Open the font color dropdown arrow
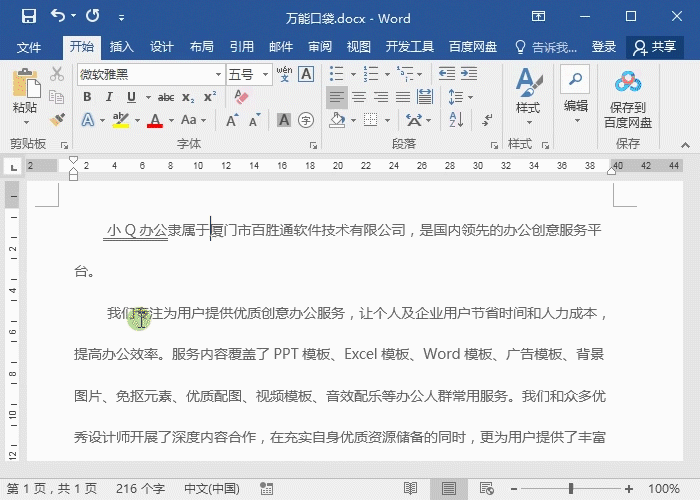Image resolution: width=700 pixels, height=500 pixels. [171, 121]
